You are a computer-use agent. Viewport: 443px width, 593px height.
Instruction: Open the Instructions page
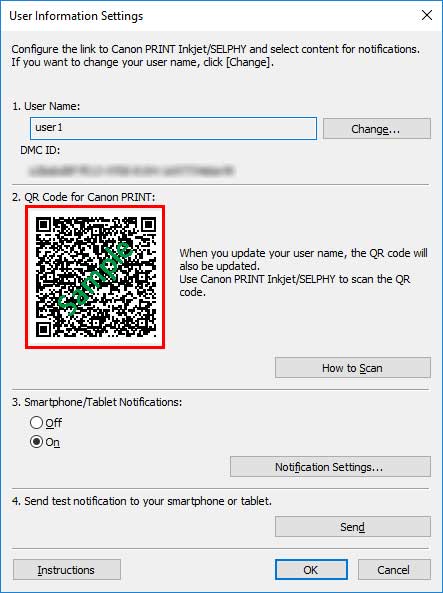(x=67, y=570)
